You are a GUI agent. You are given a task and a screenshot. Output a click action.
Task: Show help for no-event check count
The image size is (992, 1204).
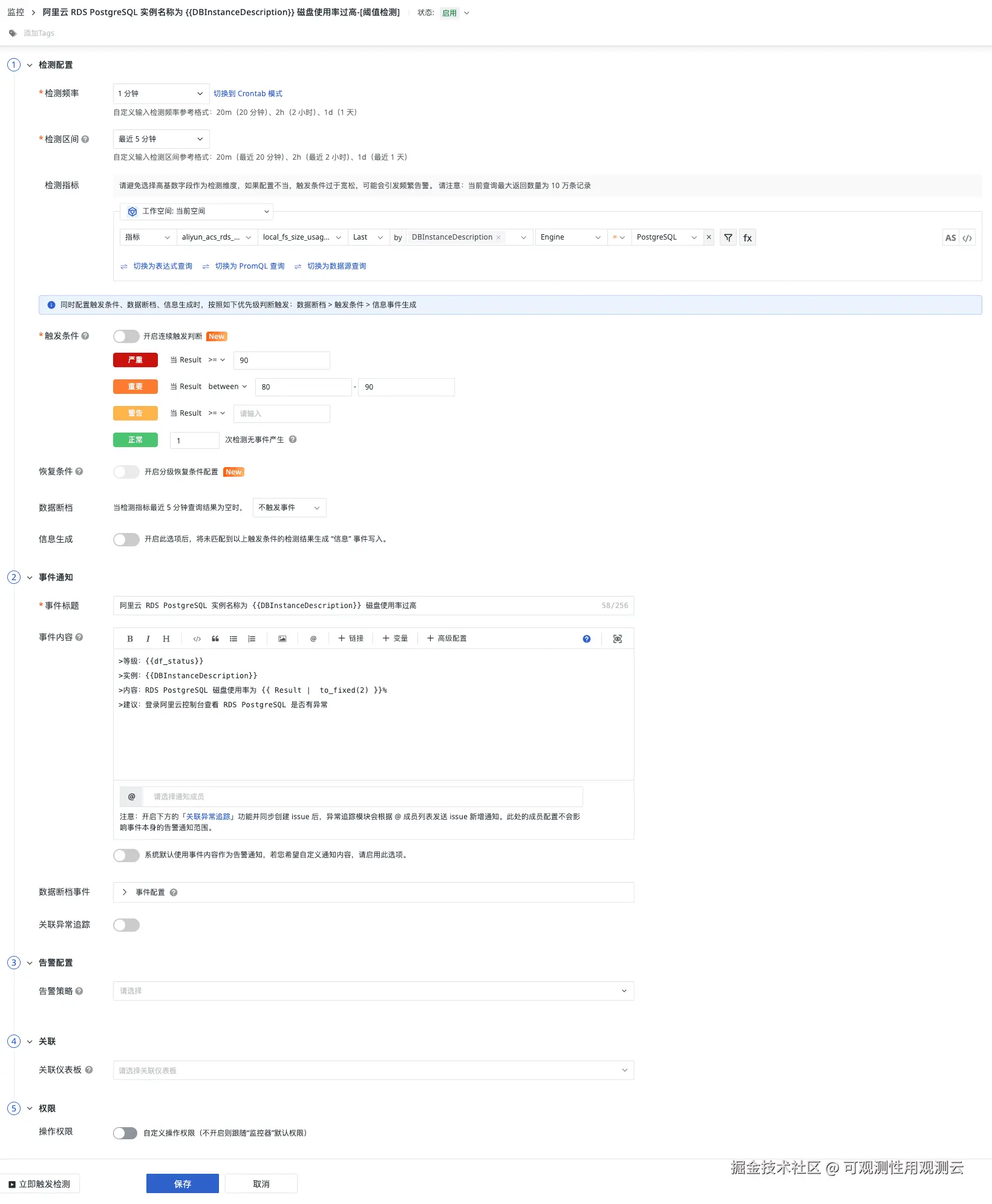point(293,440)
